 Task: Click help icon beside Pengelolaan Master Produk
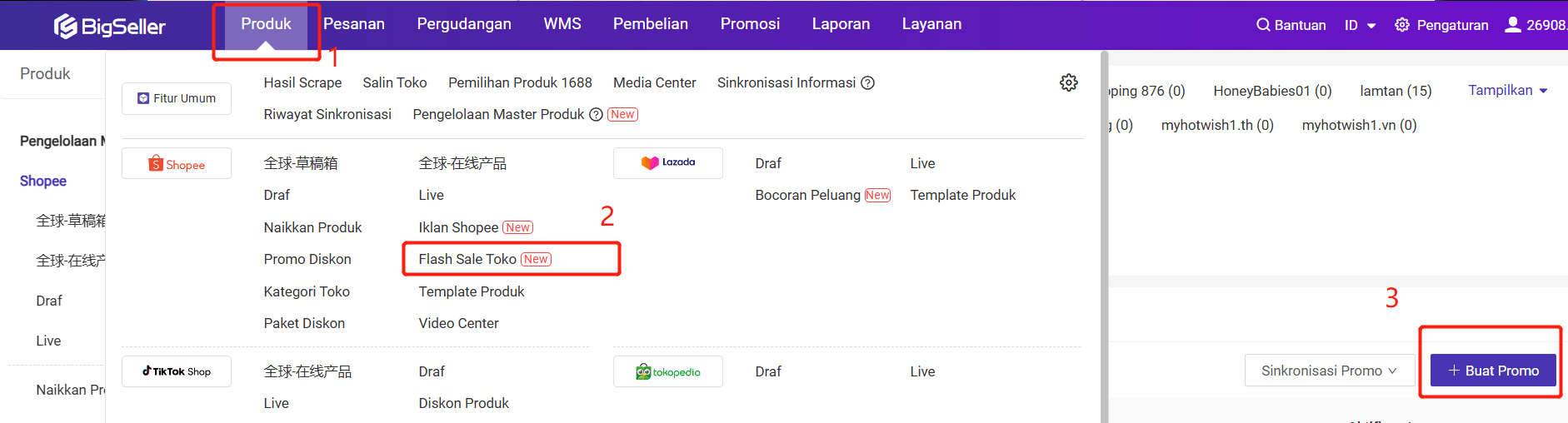(x=596, y=115)
